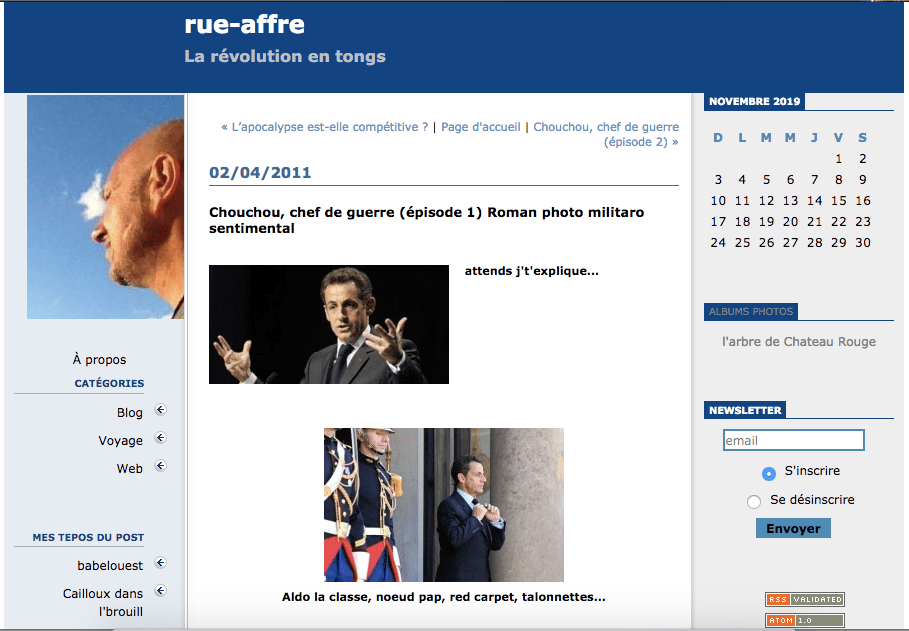This screenshot has width=909, height=631.
Task: Click the arrow icon beside babelouest
Action: click(161, 563)
